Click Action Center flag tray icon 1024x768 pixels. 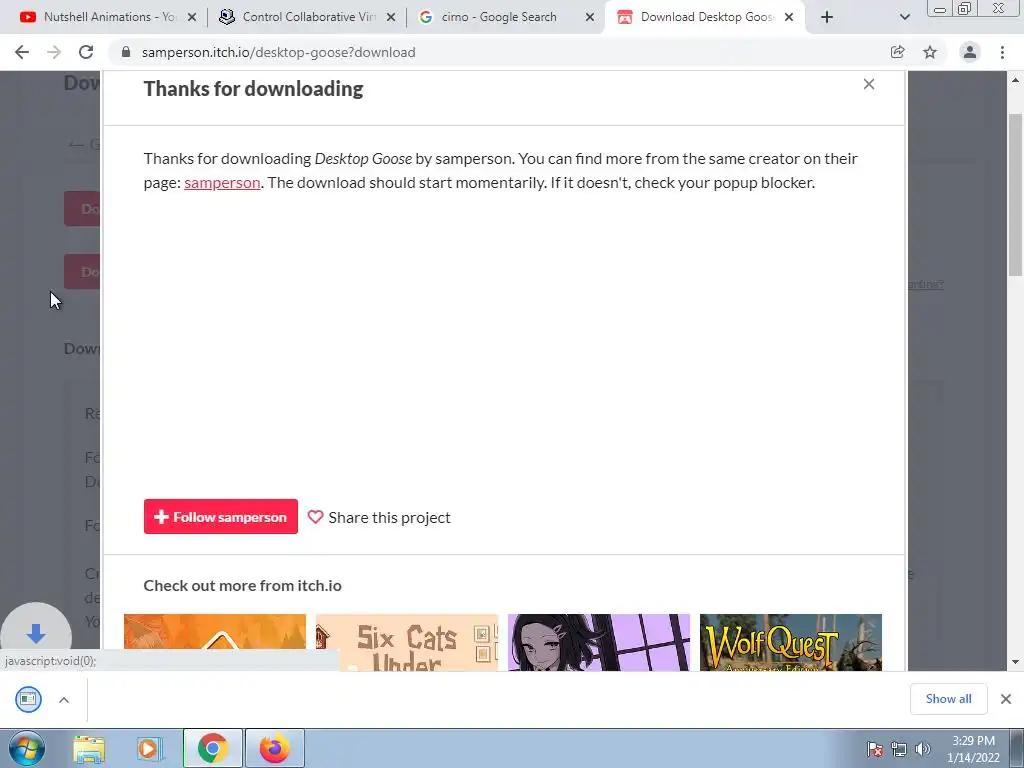click(875, 749)
